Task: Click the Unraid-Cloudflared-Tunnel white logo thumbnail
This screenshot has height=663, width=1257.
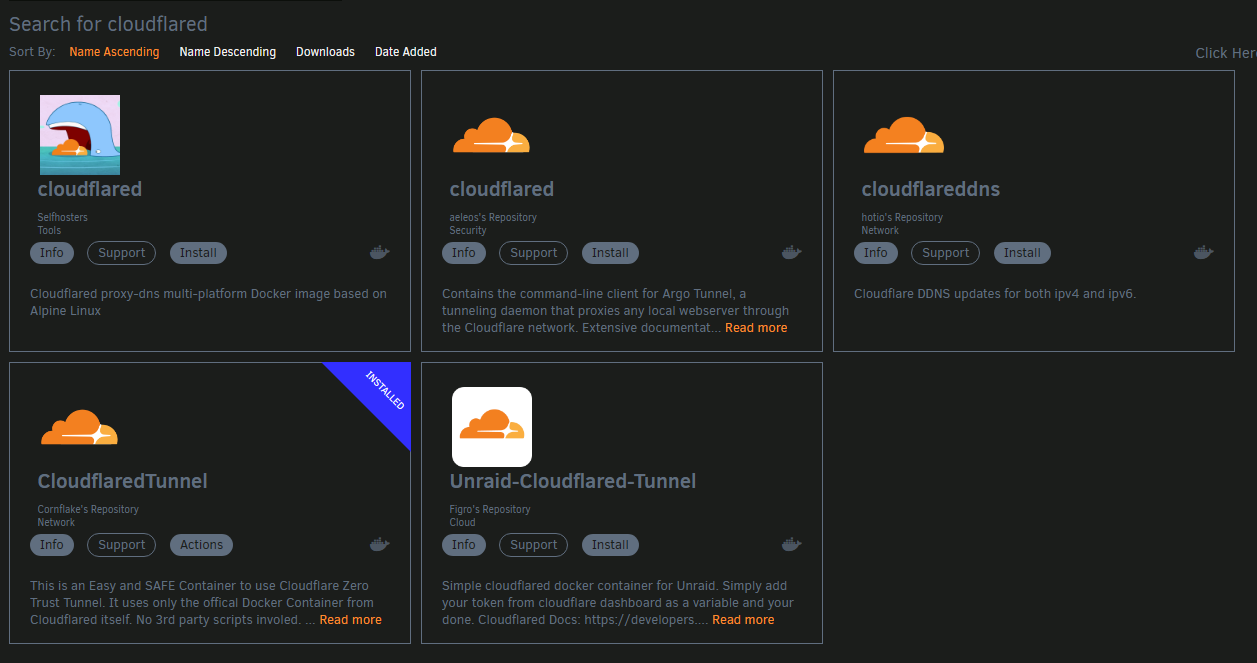Action: 492,427
